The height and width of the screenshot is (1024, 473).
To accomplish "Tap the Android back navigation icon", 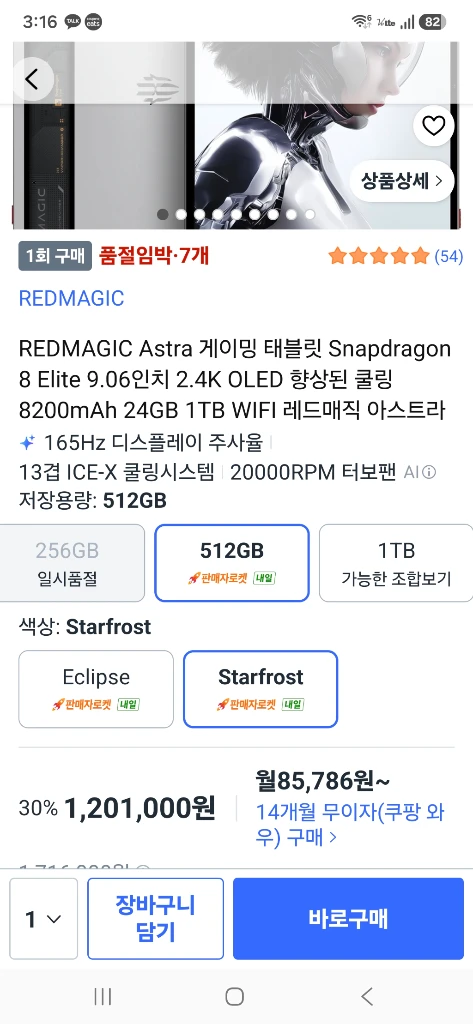I will point(367,996).
